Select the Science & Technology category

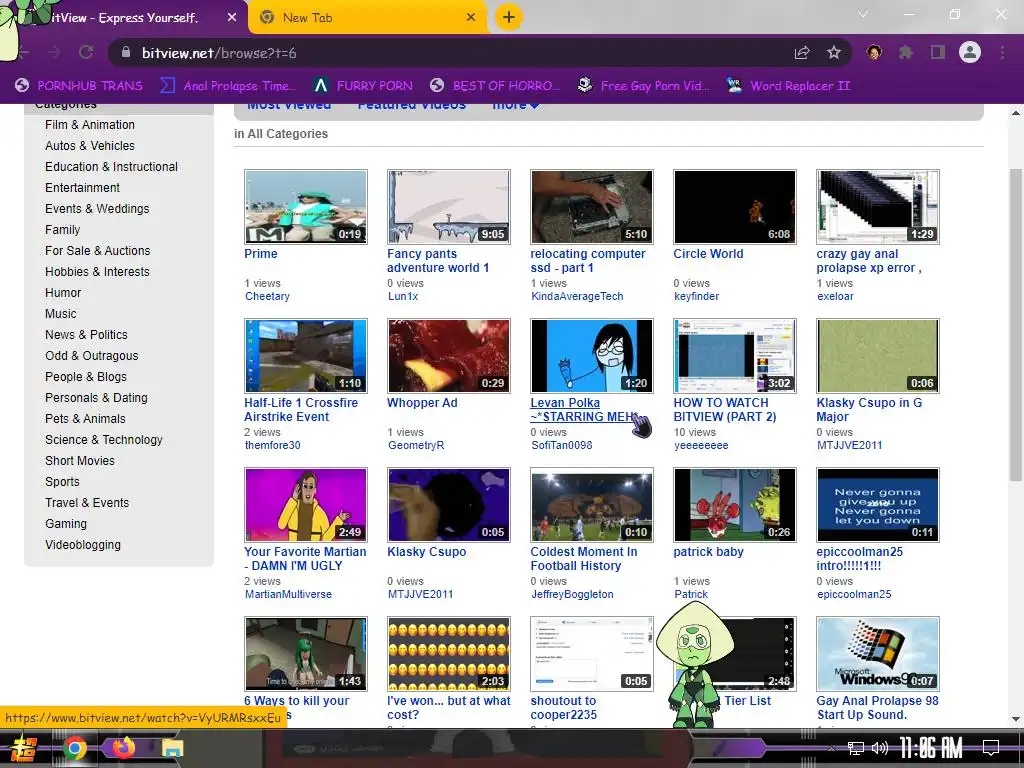104,440
